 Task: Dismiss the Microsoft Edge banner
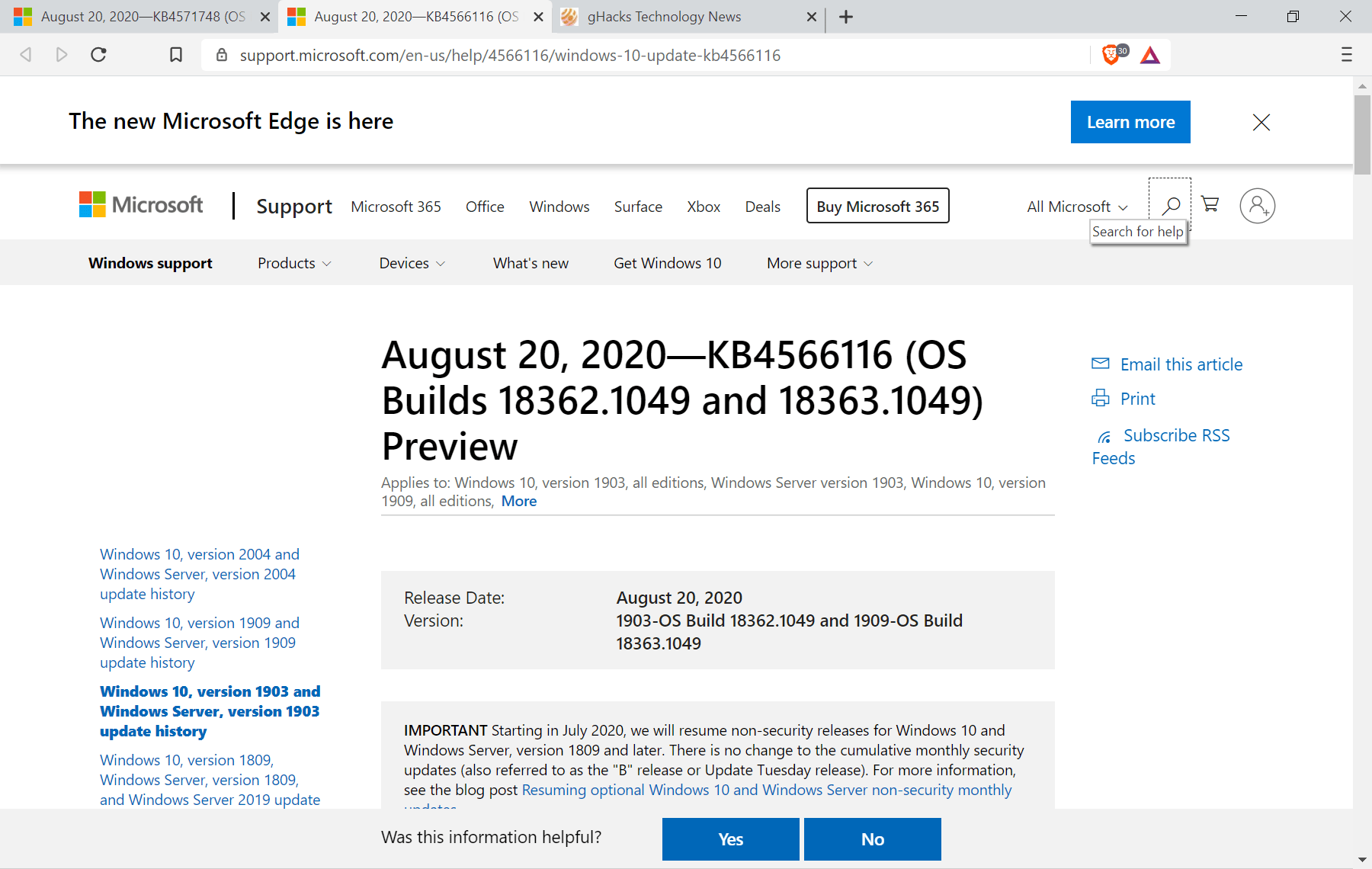[x=1261, y=122]
